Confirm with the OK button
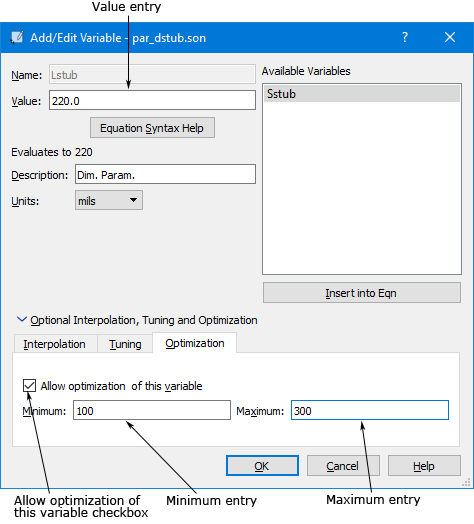This screenshot has width=474, height=524. point(262,466)
